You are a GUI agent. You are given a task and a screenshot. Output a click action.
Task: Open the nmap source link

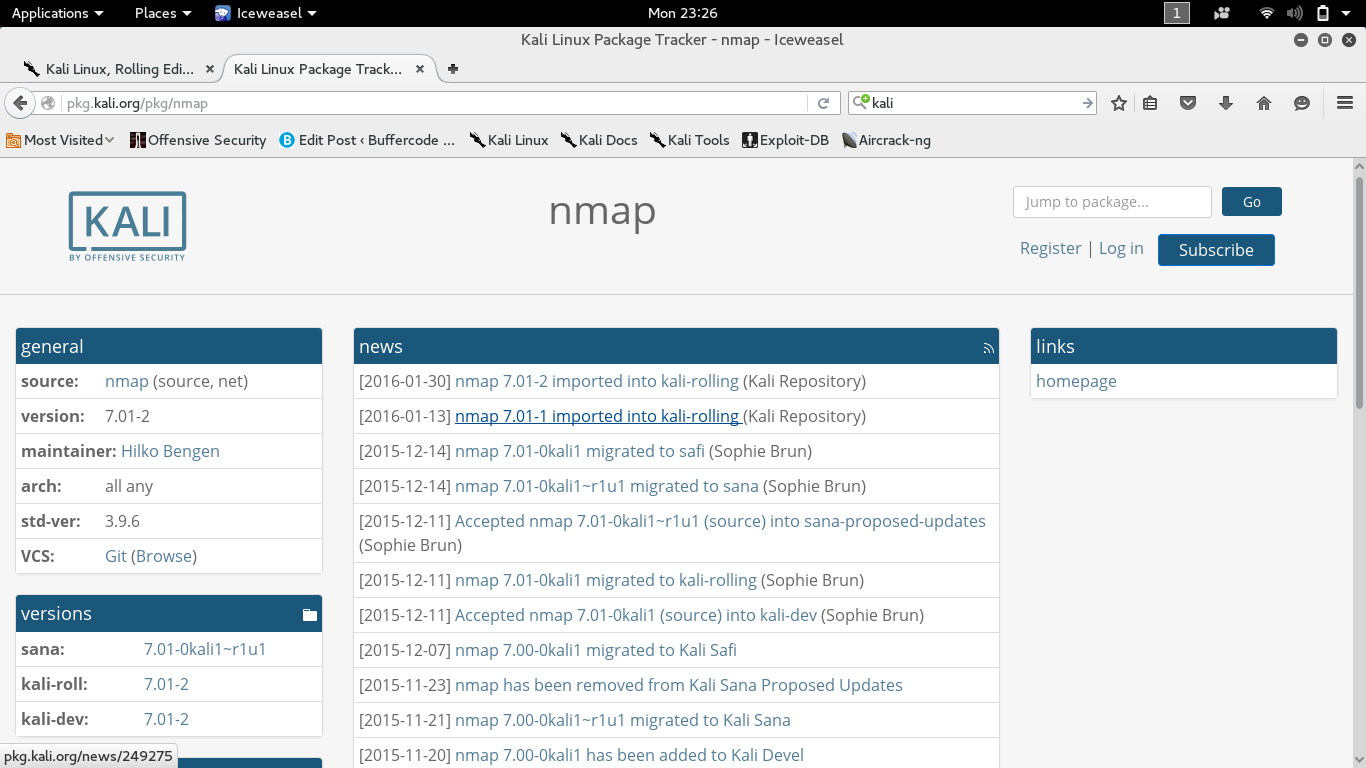pyautogui.click(x=127, y=381)
